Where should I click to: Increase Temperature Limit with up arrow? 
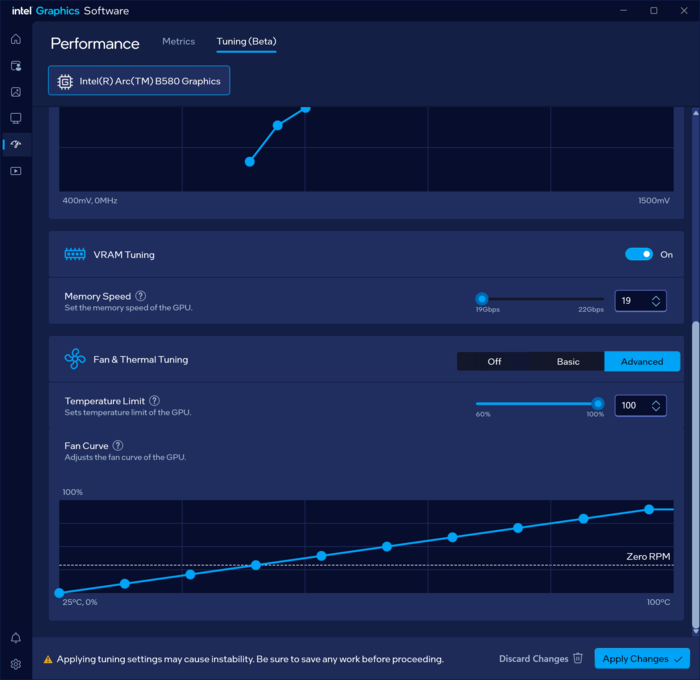tap(656, 402)
